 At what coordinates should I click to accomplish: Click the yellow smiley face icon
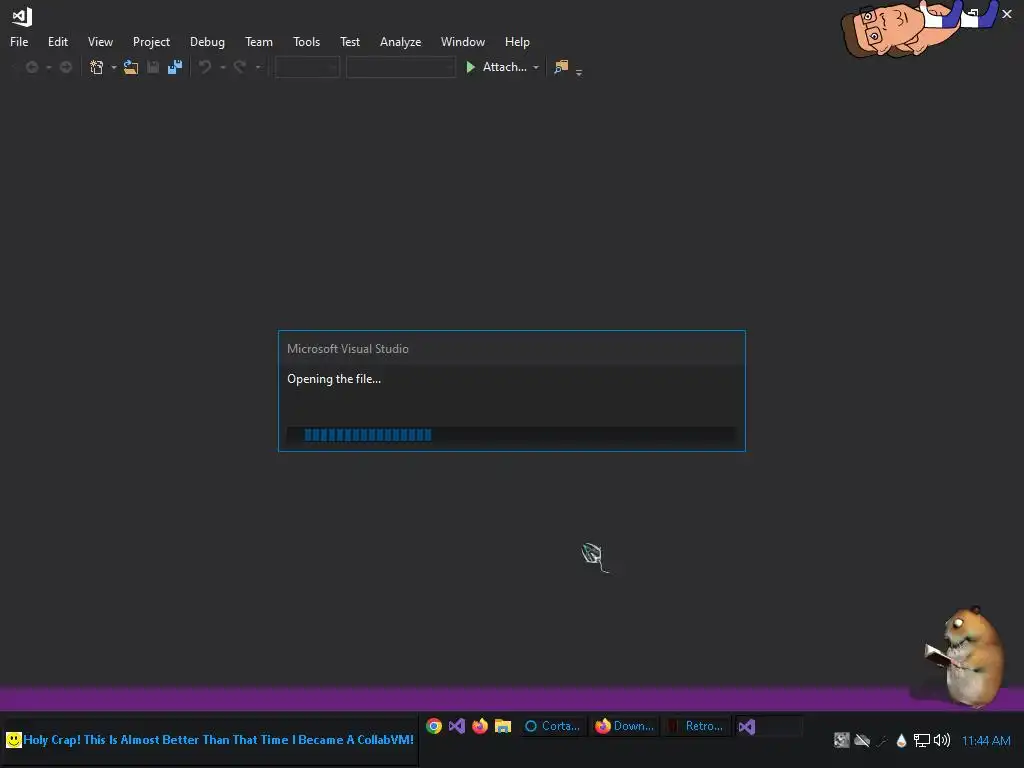(14, 739)
